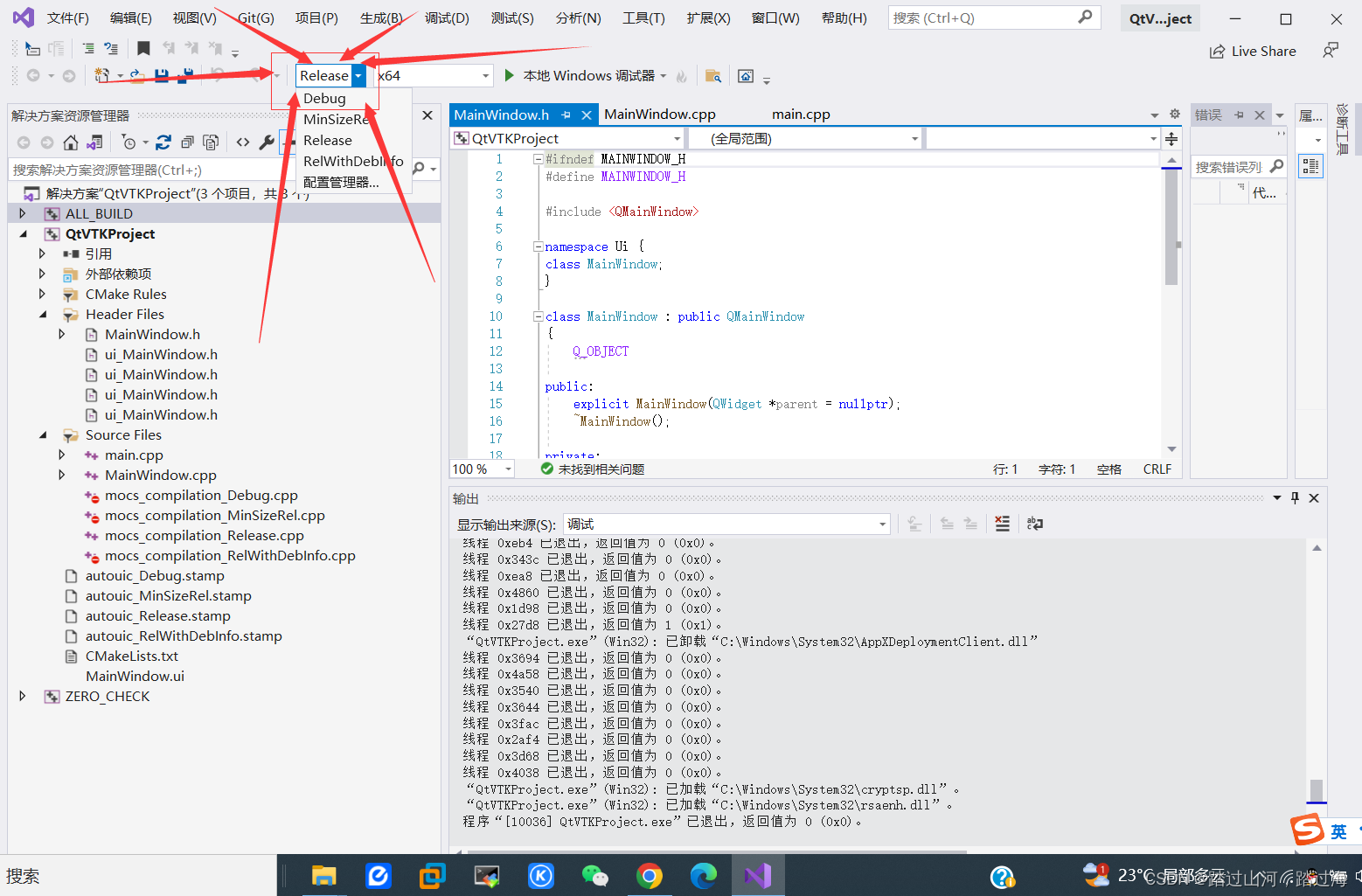Viewport: 1362px width, 896px height.
Task: Click Refresh in Solution Explorer toolbar
Action: click(x=163, y=142)
